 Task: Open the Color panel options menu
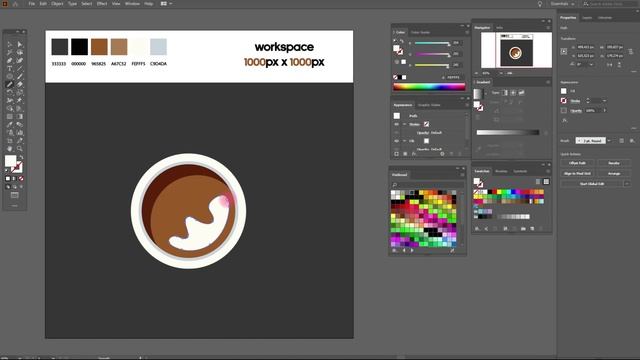(467, 32)
